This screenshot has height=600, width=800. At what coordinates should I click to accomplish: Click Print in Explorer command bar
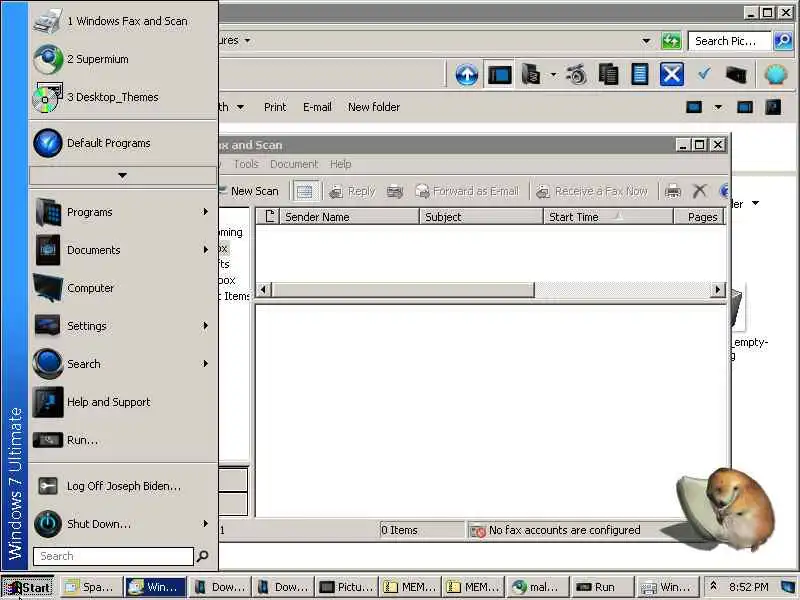(x=275, y=107)
